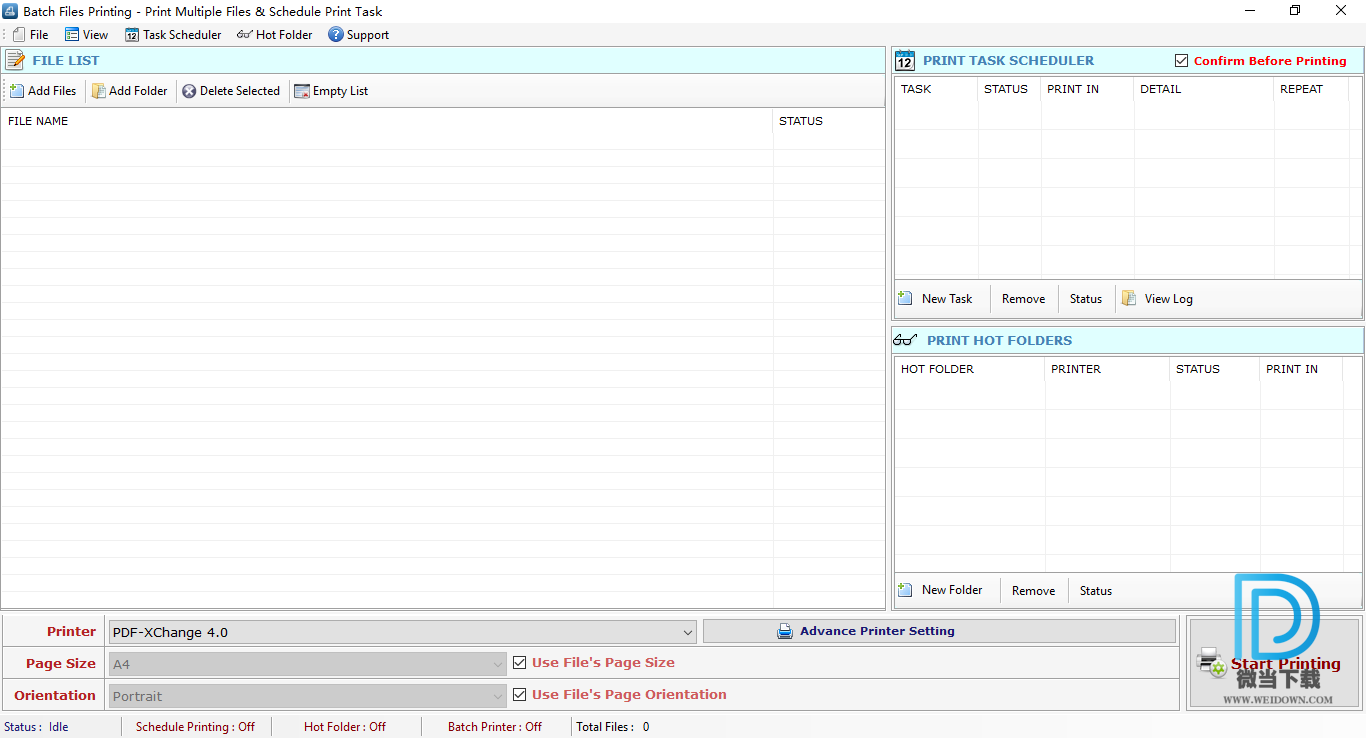Uncheck Use File's Page Size
This screenshot has width=1366, height=738.
click(x=519, y=662)
